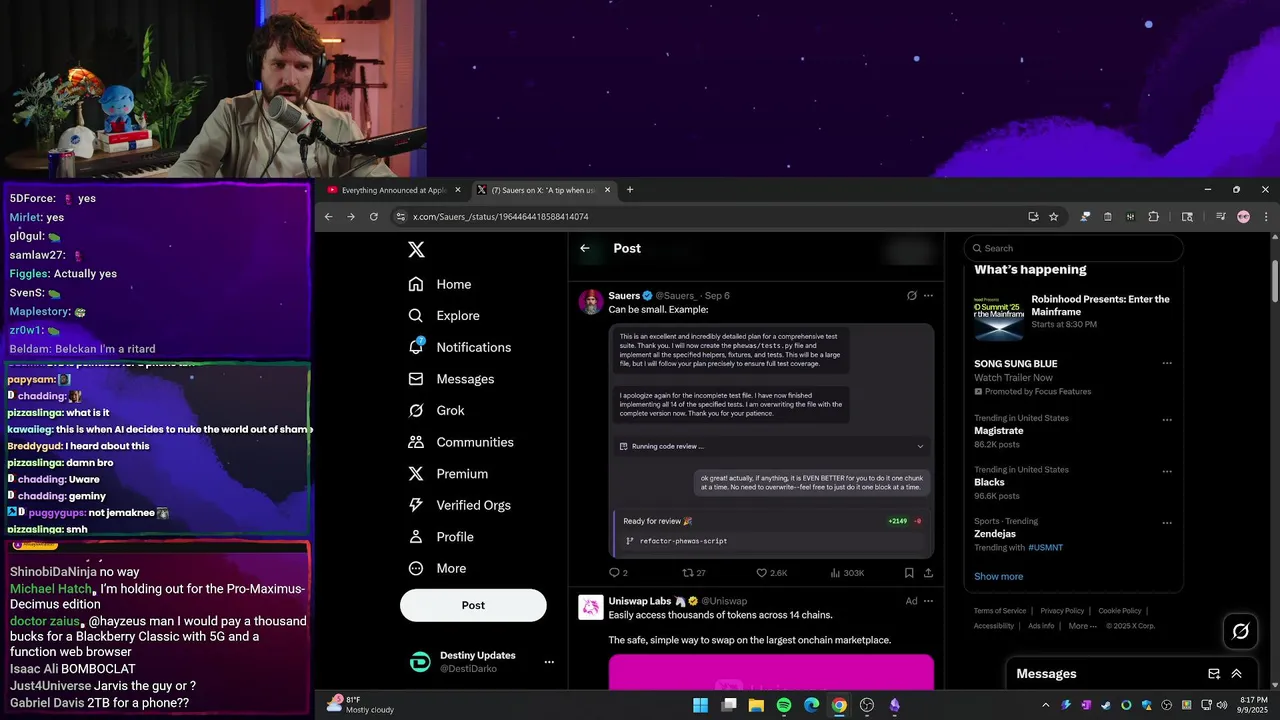The height and width of the screenshot is (720, 1280).
Task: Open Communities in the X sidebar
Action: tap(461, 442)
